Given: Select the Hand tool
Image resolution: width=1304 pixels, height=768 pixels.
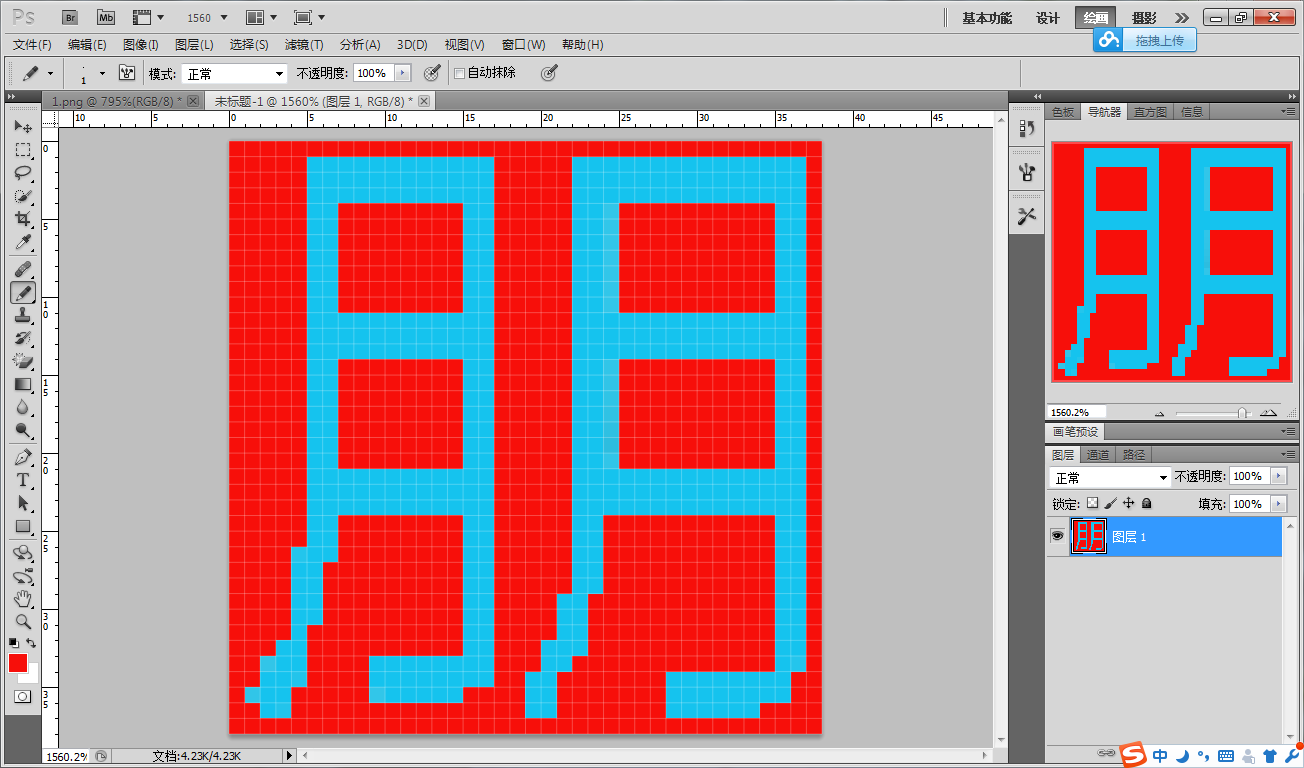Looking at the screenshot, I should click(23, 599).
